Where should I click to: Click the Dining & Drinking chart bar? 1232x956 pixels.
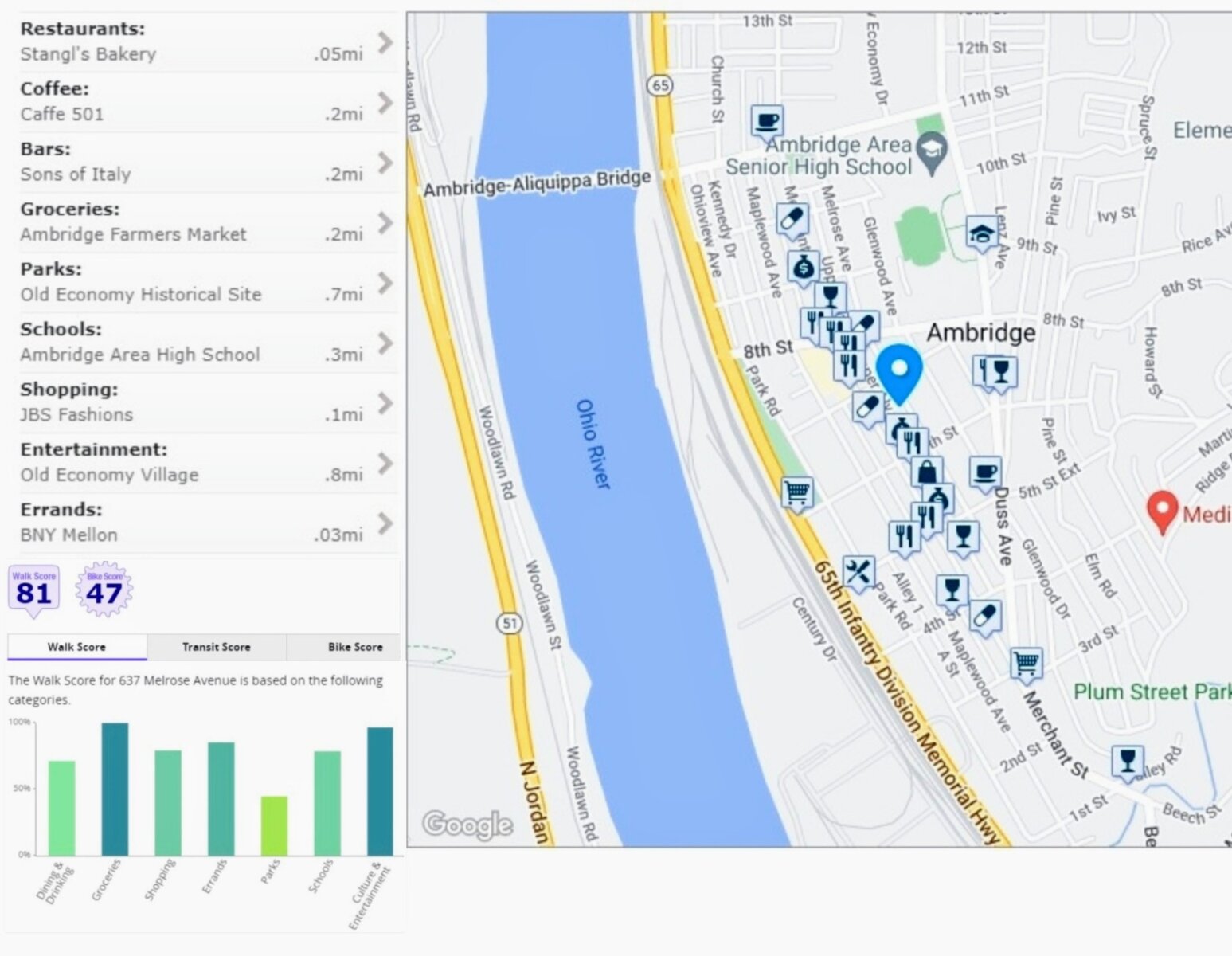tap(62, 808)
